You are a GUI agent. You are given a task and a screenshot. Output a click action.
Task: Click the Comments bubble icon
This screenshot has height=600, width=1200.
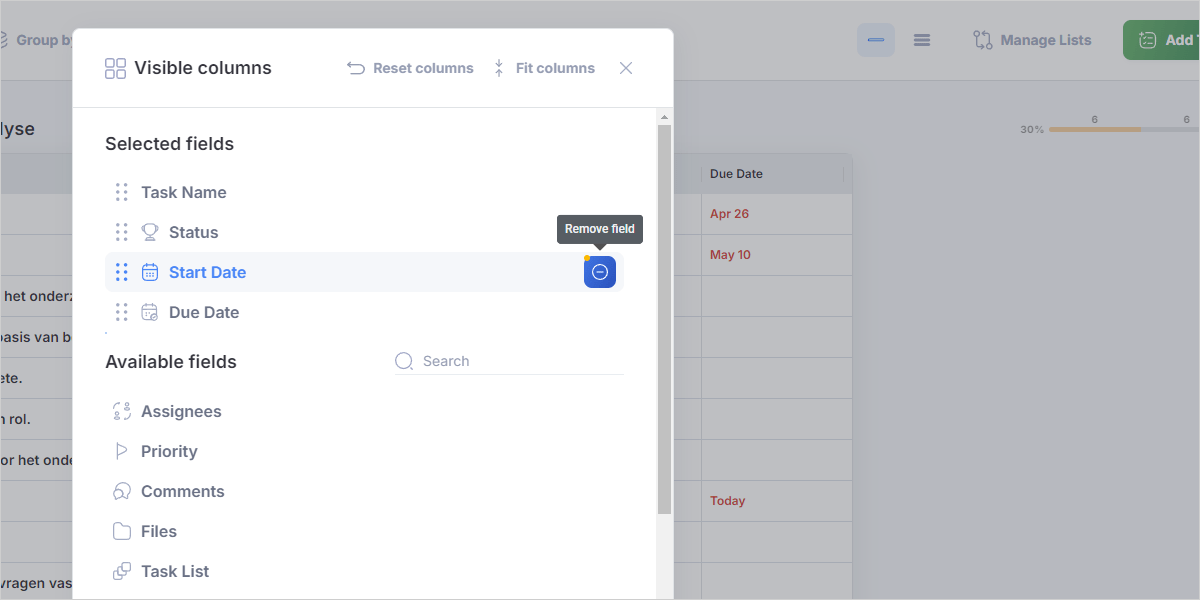(122, 491)
